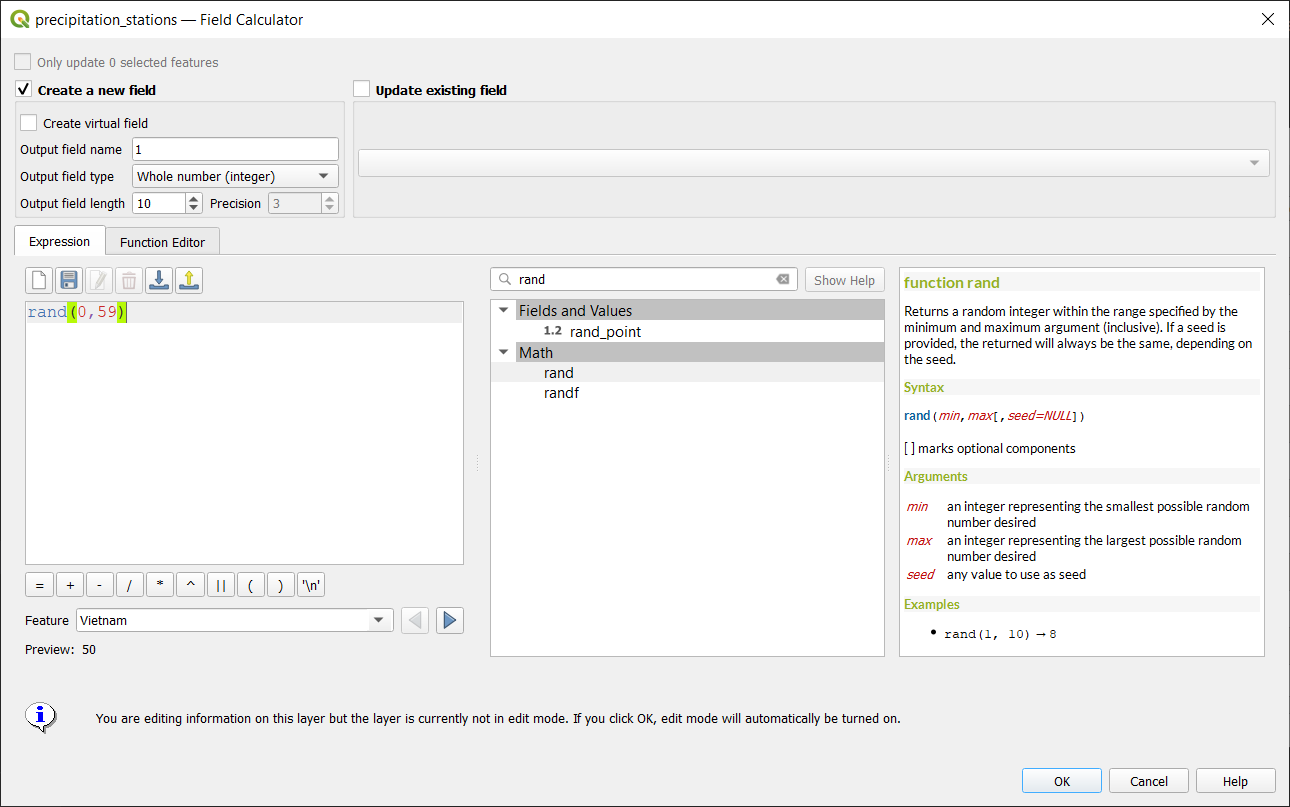
Task: Go to the previous feature preview
Action: point(415,620)
